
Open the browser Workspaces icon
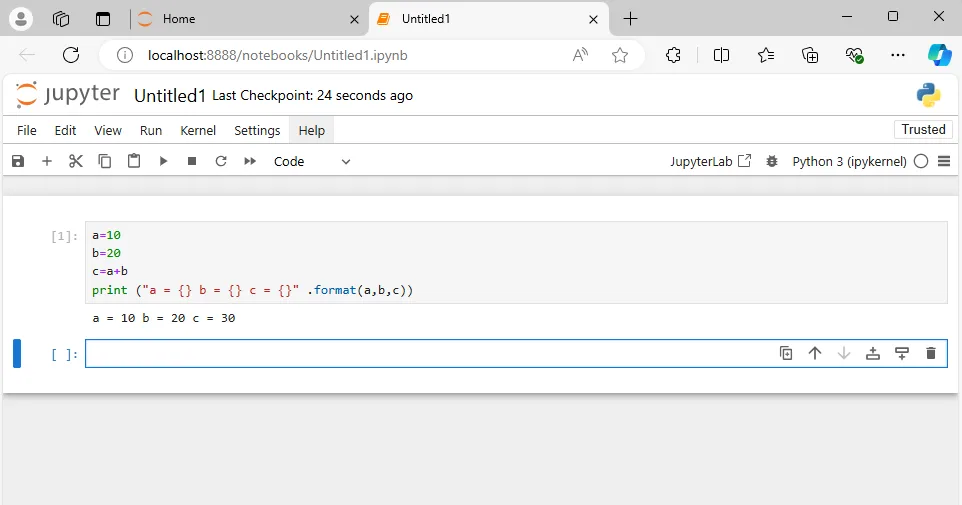(x=61, y=19)
